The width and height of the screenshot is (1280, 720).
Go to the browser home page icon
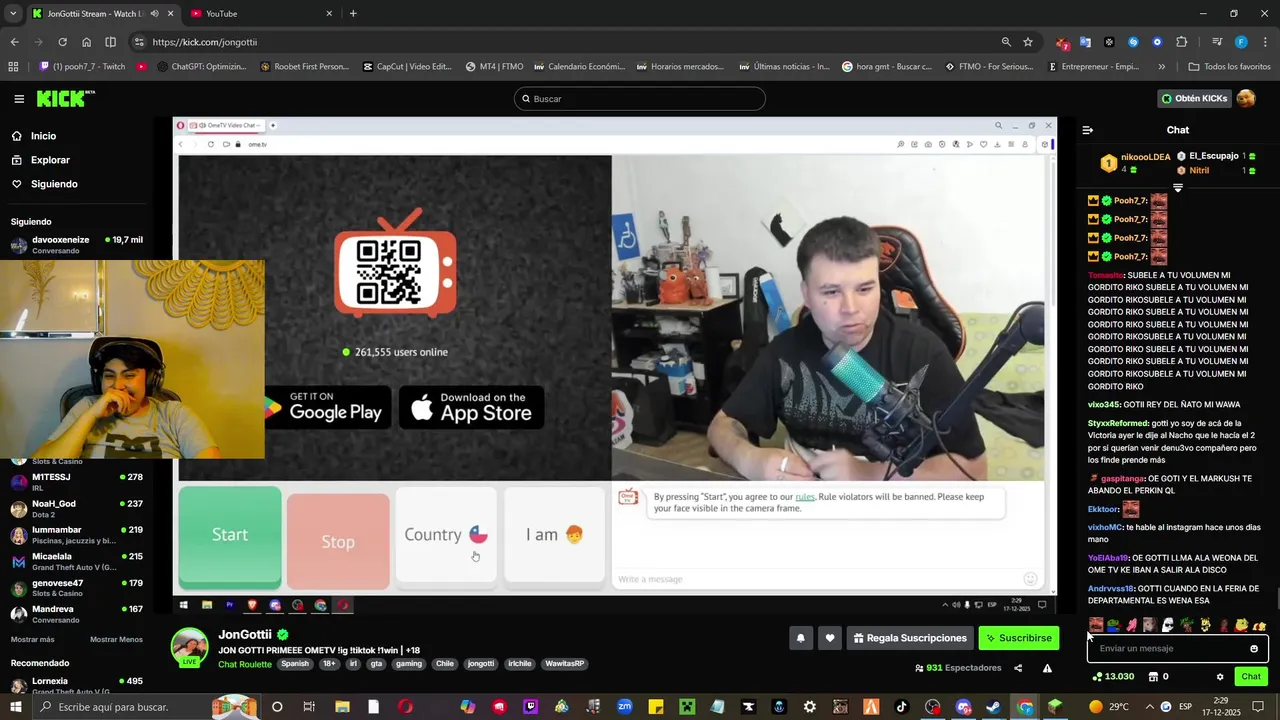point(86,42)
